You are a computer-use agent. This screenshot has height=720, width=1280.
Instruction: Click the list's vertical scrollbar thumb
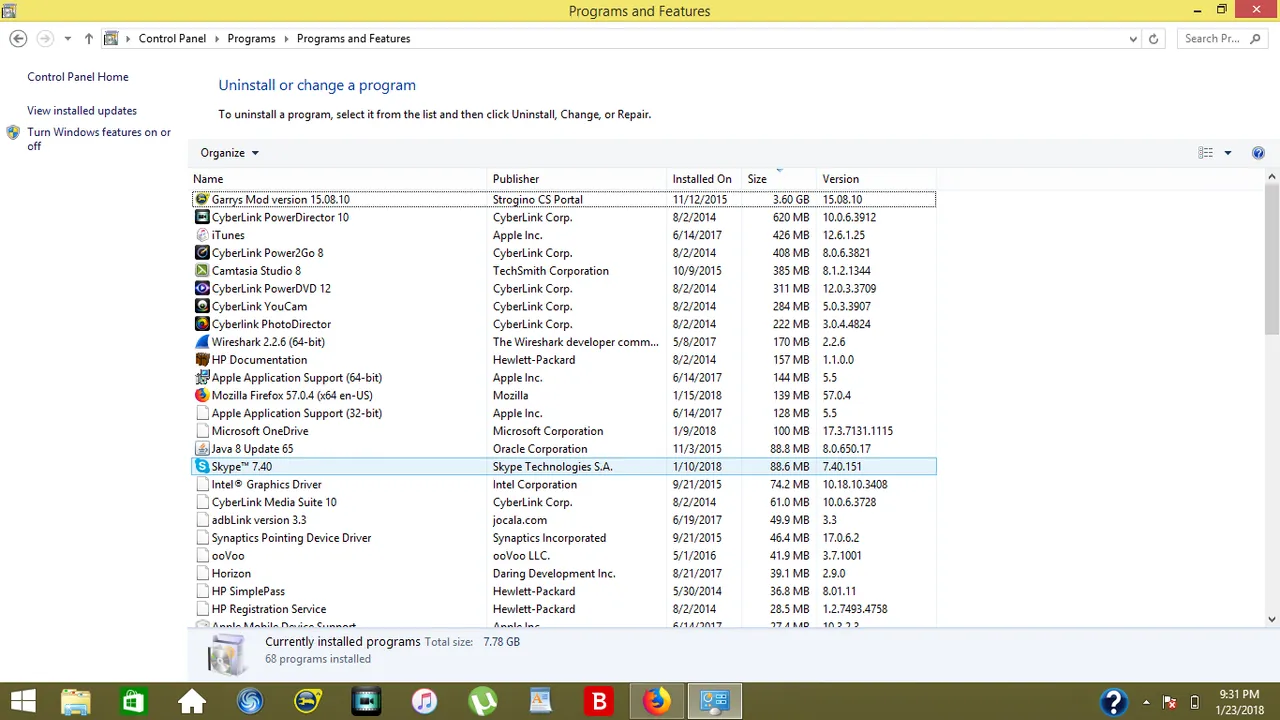point(1272,258)
